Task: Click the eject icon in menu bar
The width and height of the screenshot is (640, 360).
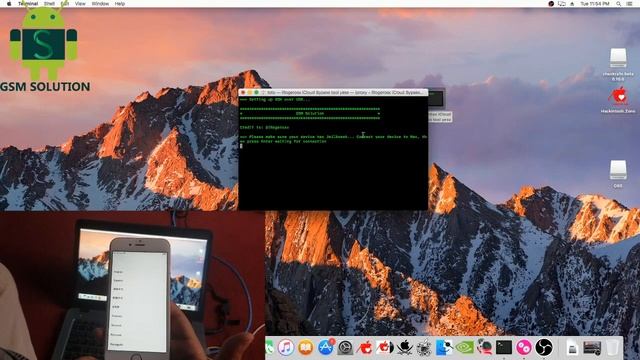Action: 572,4
